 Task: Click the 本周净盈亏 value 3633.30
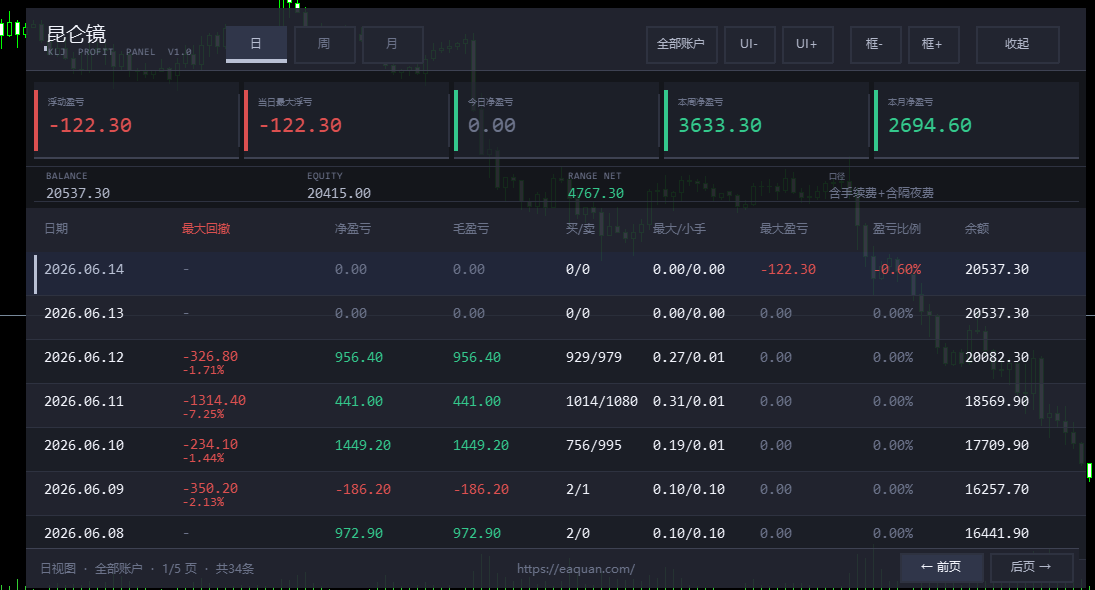click(720, 126)
